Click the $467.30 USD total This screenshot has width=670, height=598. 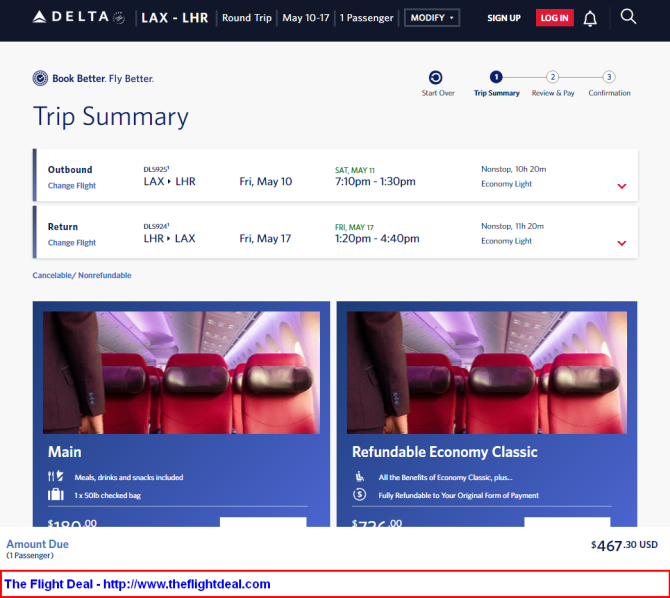pos(624,545)
